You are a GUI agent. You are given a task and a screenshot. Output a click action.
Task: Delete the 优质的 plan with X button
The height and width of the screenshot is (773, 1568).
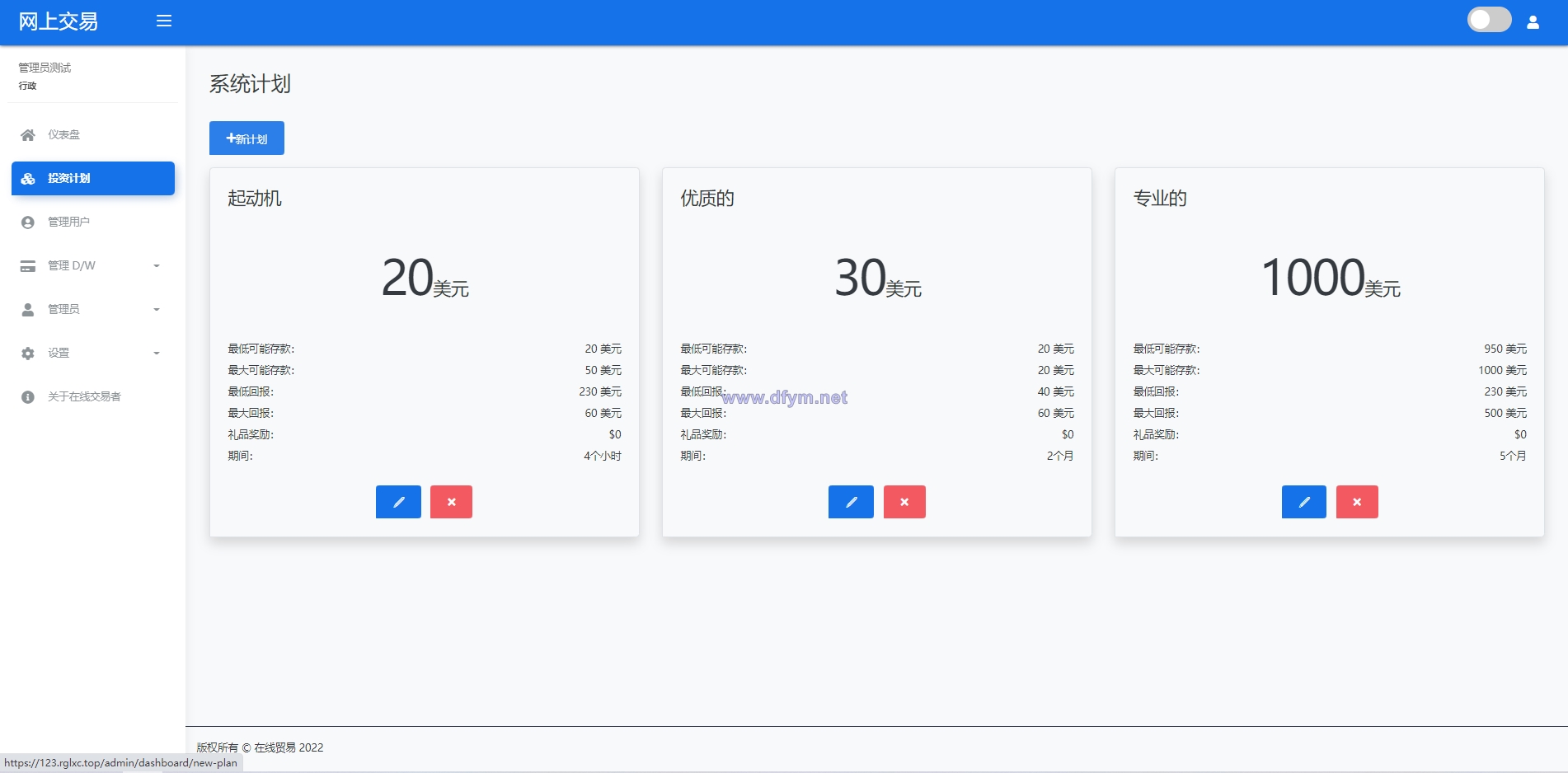pyautogui.click(x=904, y=502)
